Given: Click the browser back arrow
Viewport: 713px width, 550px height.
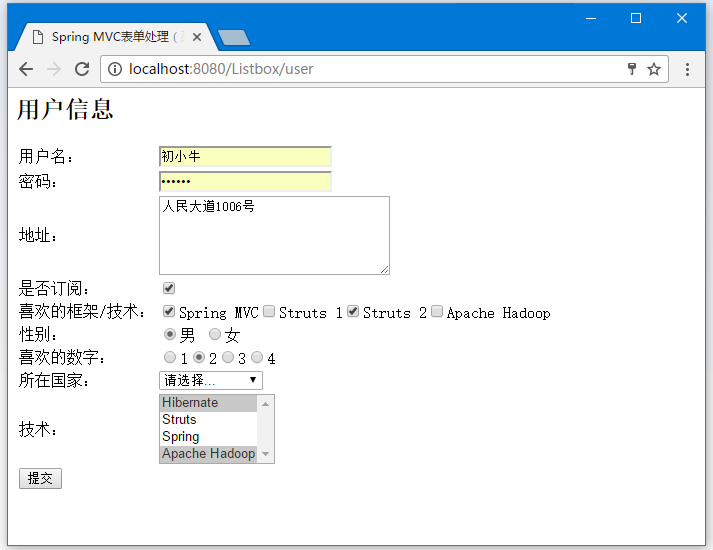Looking at the screenshot, I should coord(26,69).
